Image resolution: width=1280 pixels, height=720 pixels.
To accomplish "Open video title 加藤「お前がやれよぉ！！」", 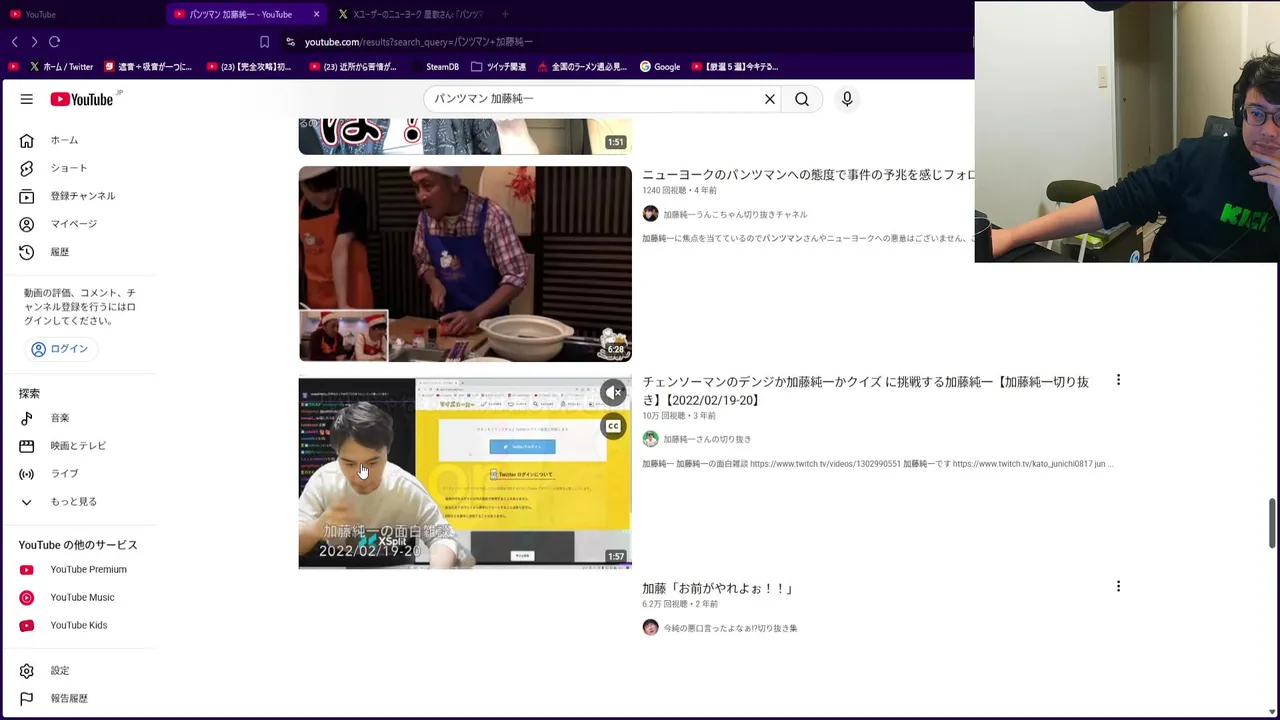I will tap(718, 589).
